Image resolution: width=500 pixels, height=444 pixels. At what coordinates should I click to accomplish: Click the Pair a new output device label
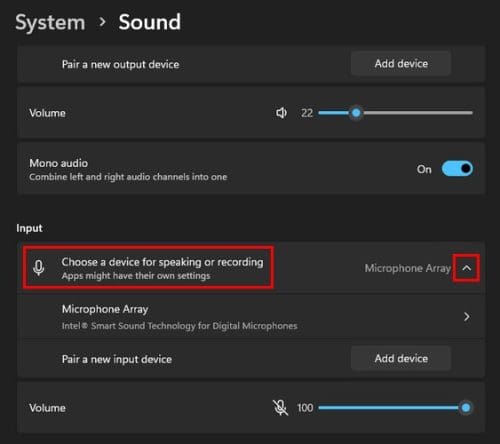point(120,64)
